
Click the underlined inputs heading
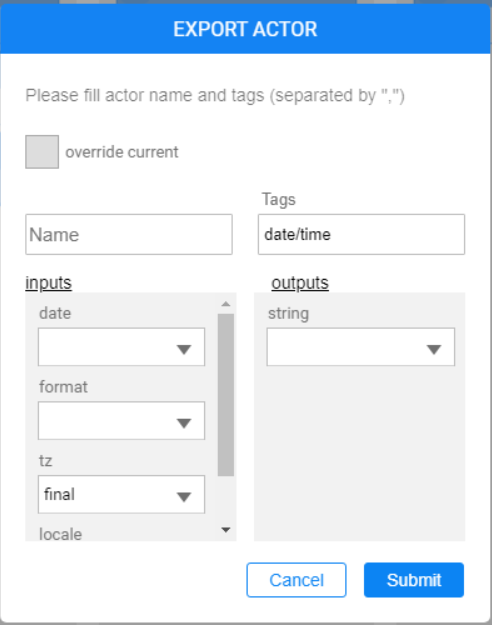pyautogui.click(x=49, y=283)
